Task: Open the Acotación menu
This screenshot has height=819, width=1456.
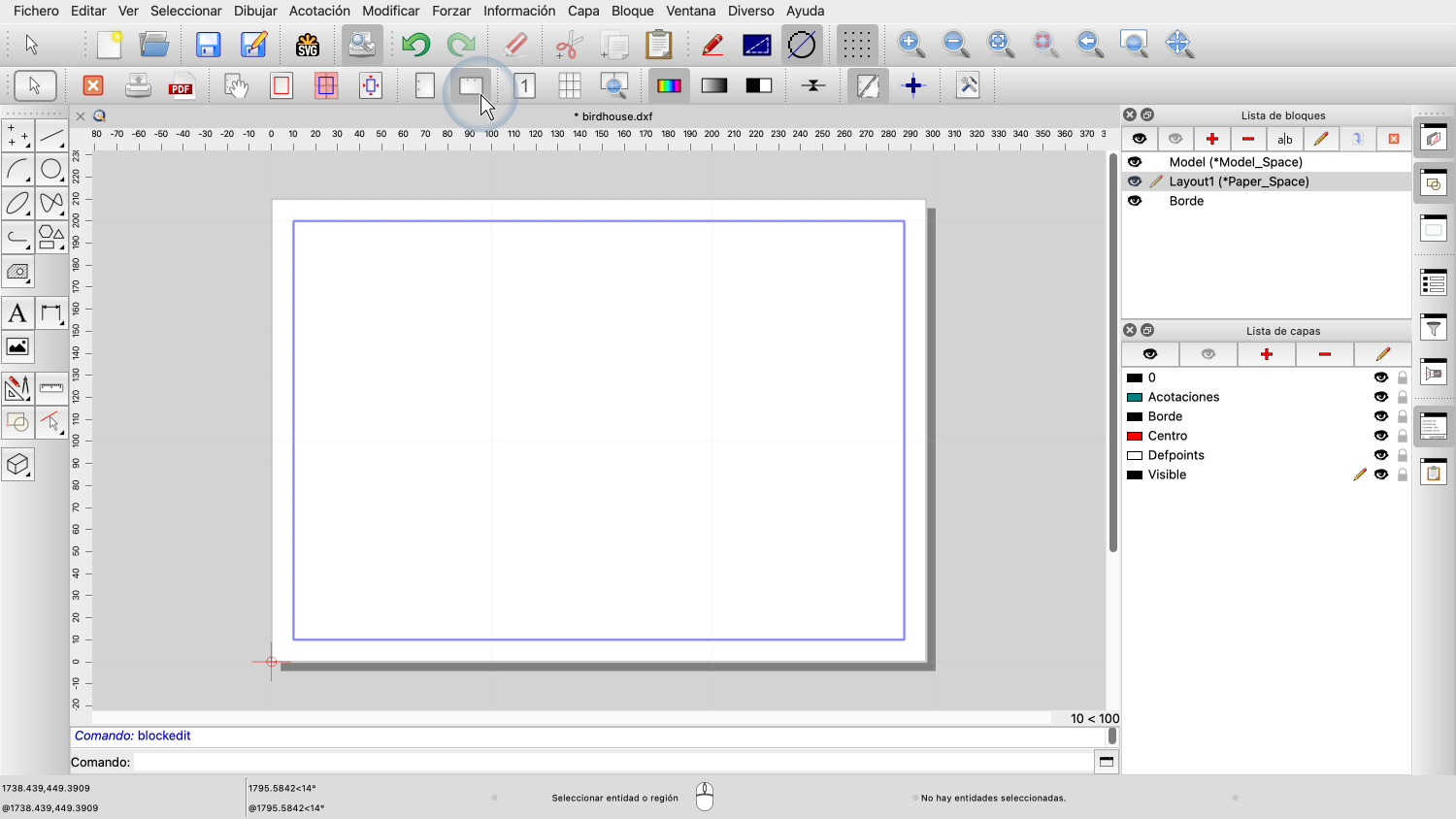Action: click(319, 11)
